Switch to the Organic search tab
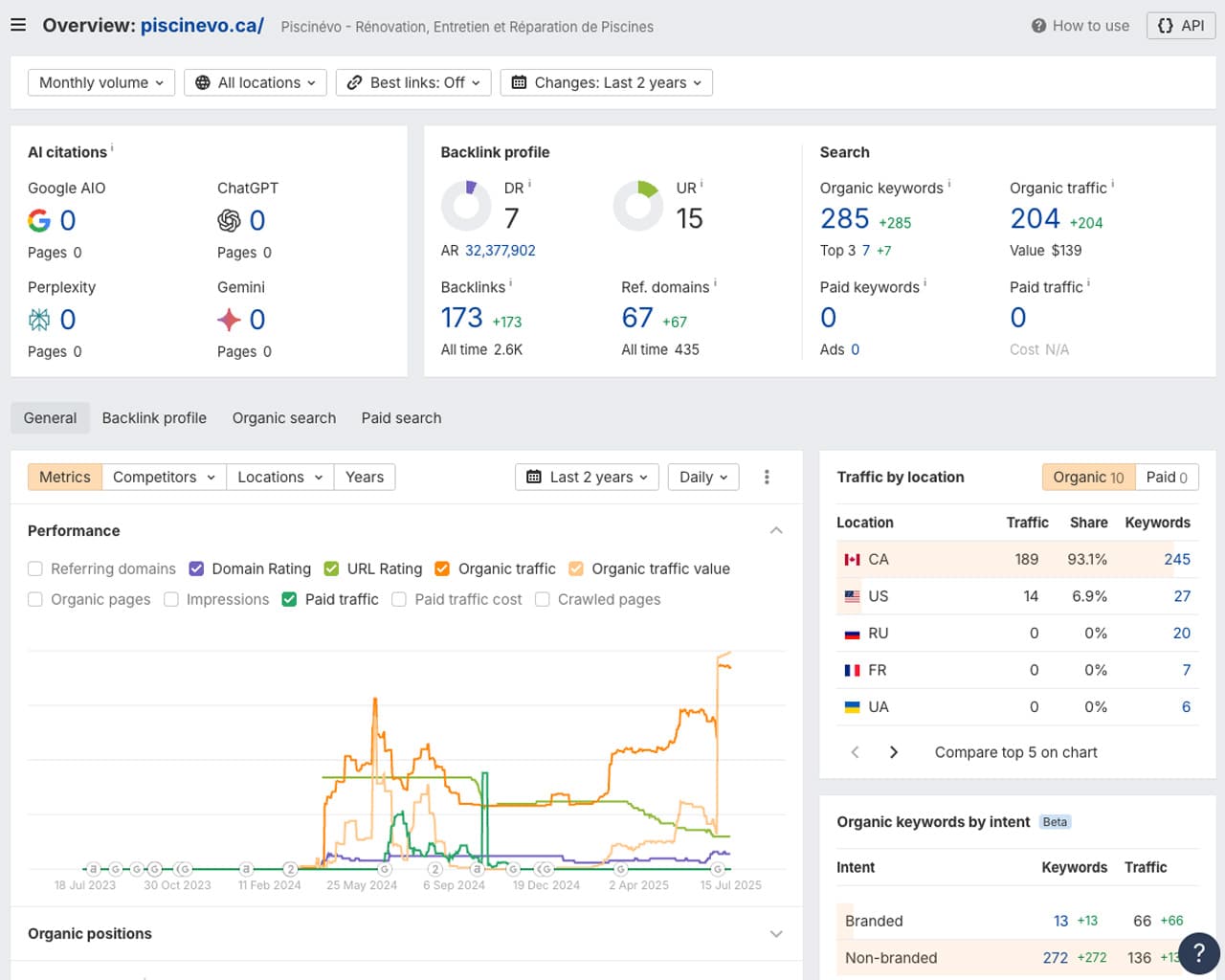 pyautogui.click(x=284, y=418)
